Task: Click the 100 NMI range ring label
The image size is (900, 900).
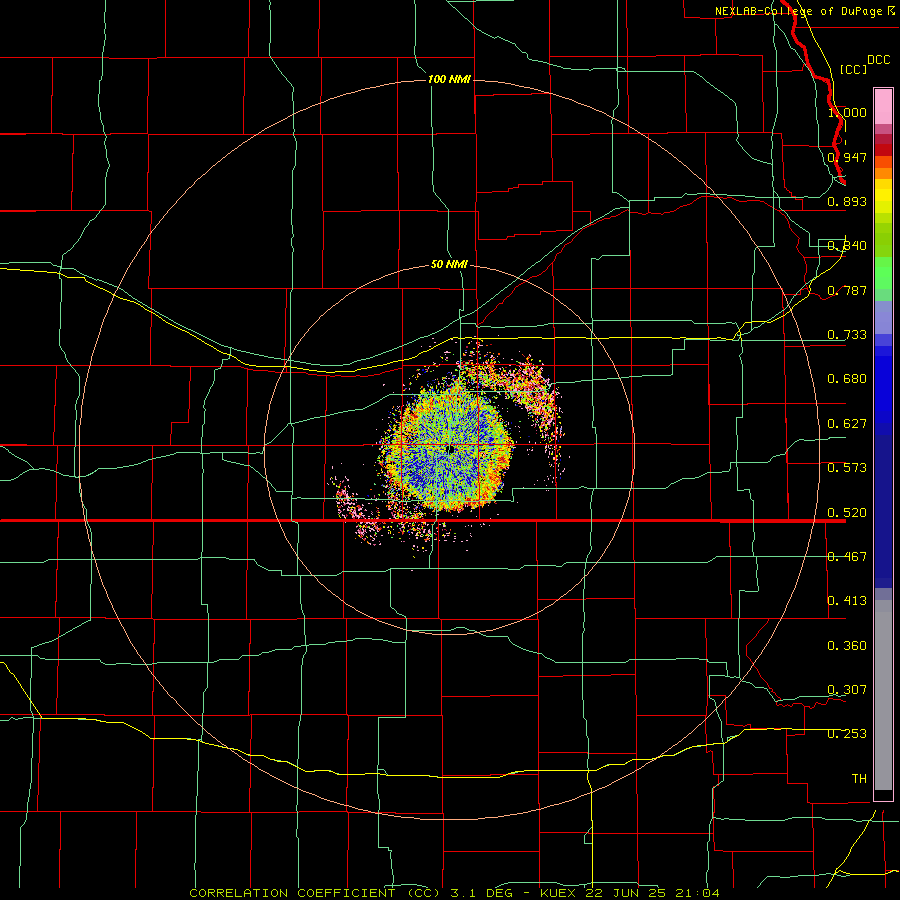Action: click(449, 79)
